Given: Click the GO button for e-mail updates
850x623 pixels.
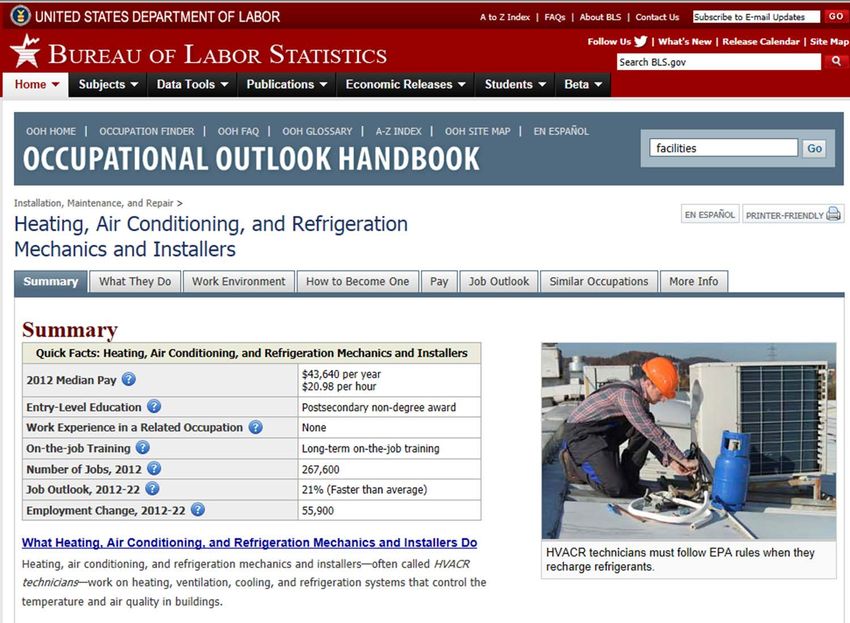Looking at the screenshot, I should click(x=835, y=16).
